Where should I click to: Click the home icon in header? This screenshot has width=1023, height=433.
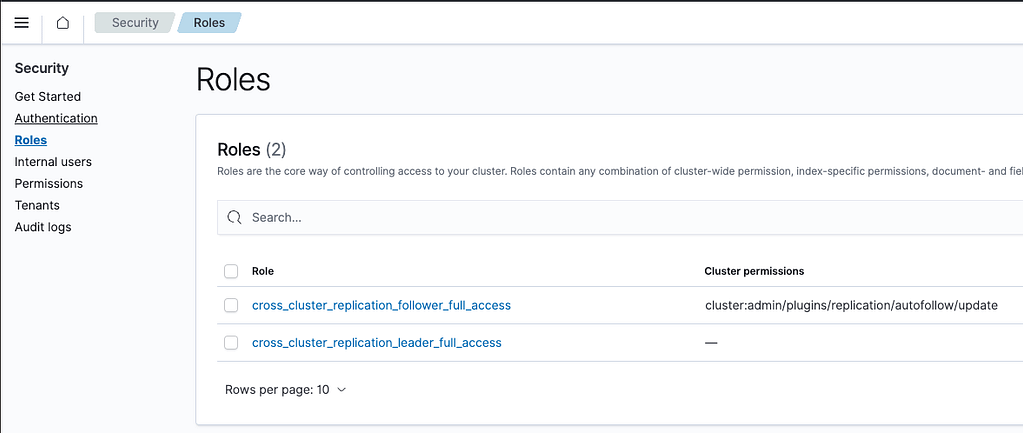tap(63, 23)
